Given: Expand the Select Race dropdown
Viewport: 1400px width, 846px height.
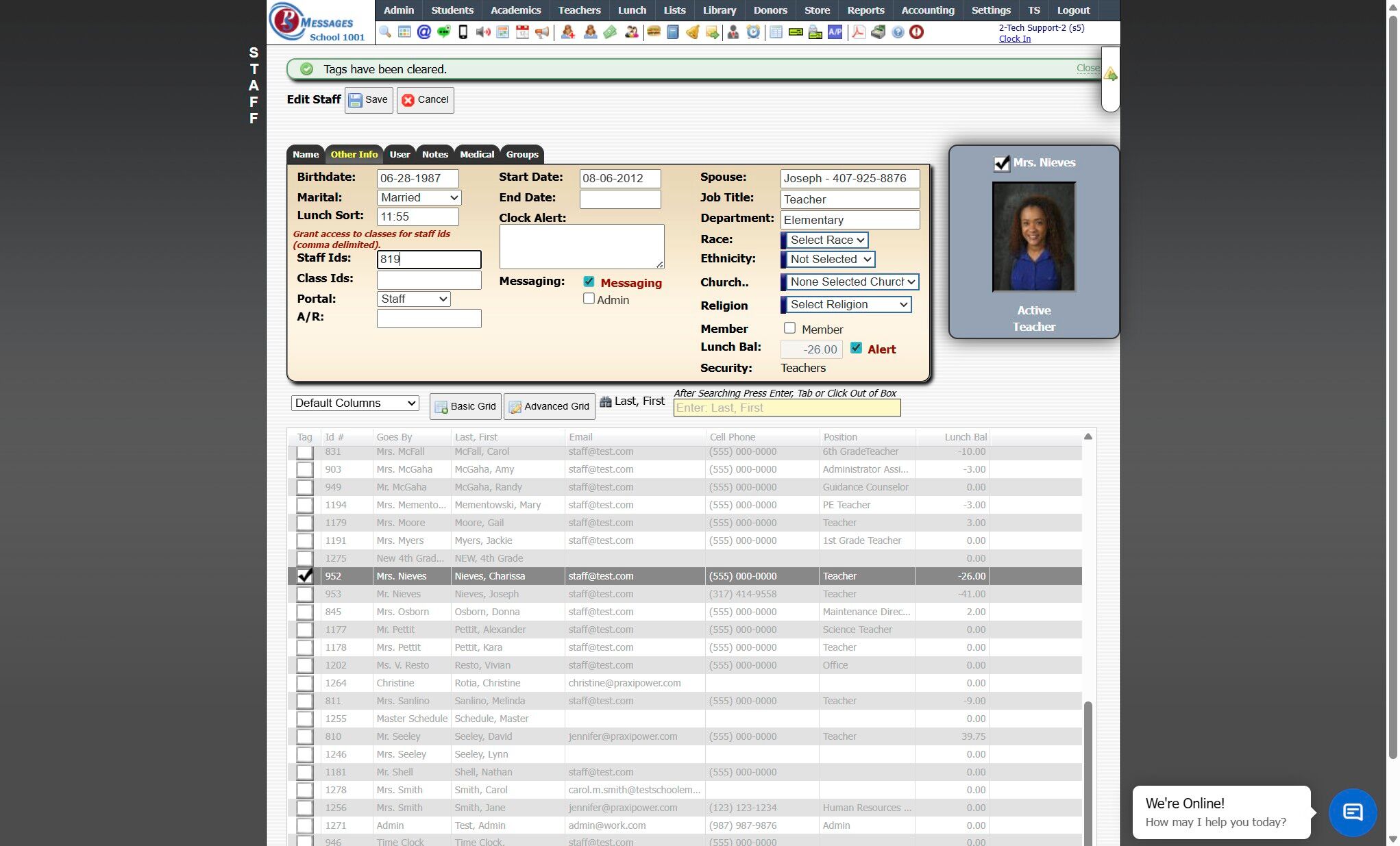Looking at the screenshot, I should coord(826,240).
